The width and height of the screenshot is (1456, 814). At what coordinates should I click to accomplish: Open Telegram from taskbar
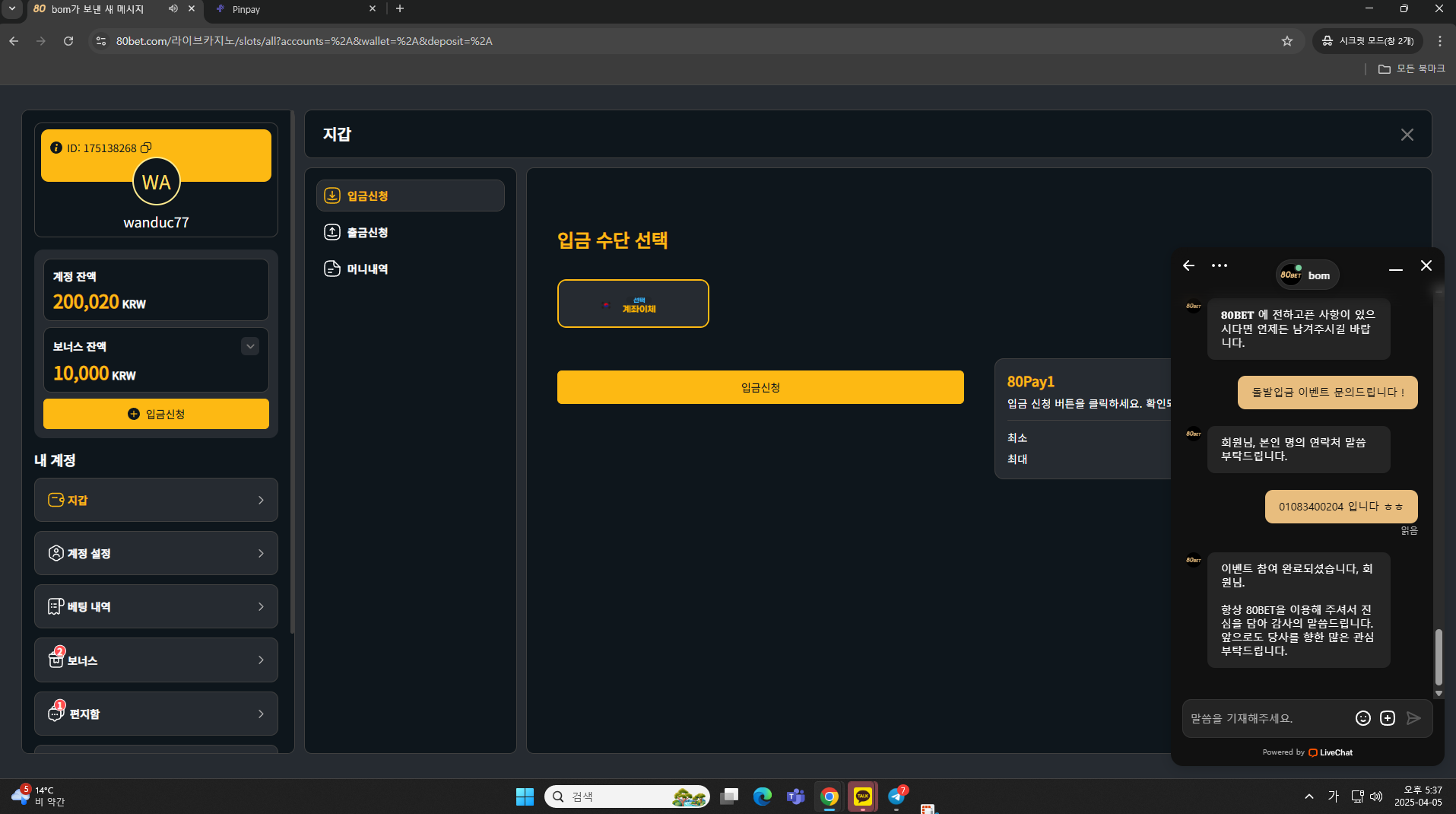coord(897,797)
